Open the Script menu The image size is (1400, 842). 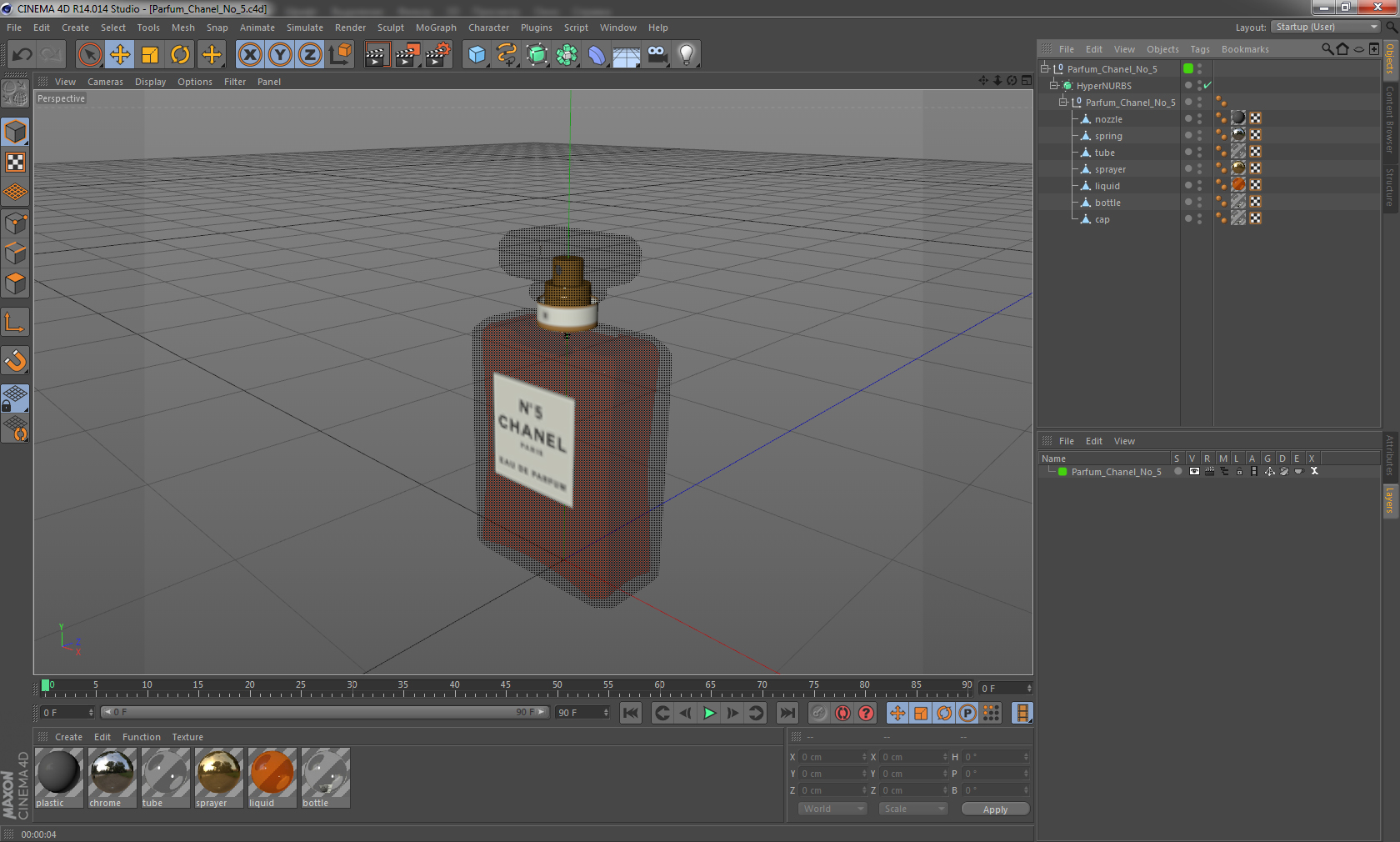click(576, 28)
